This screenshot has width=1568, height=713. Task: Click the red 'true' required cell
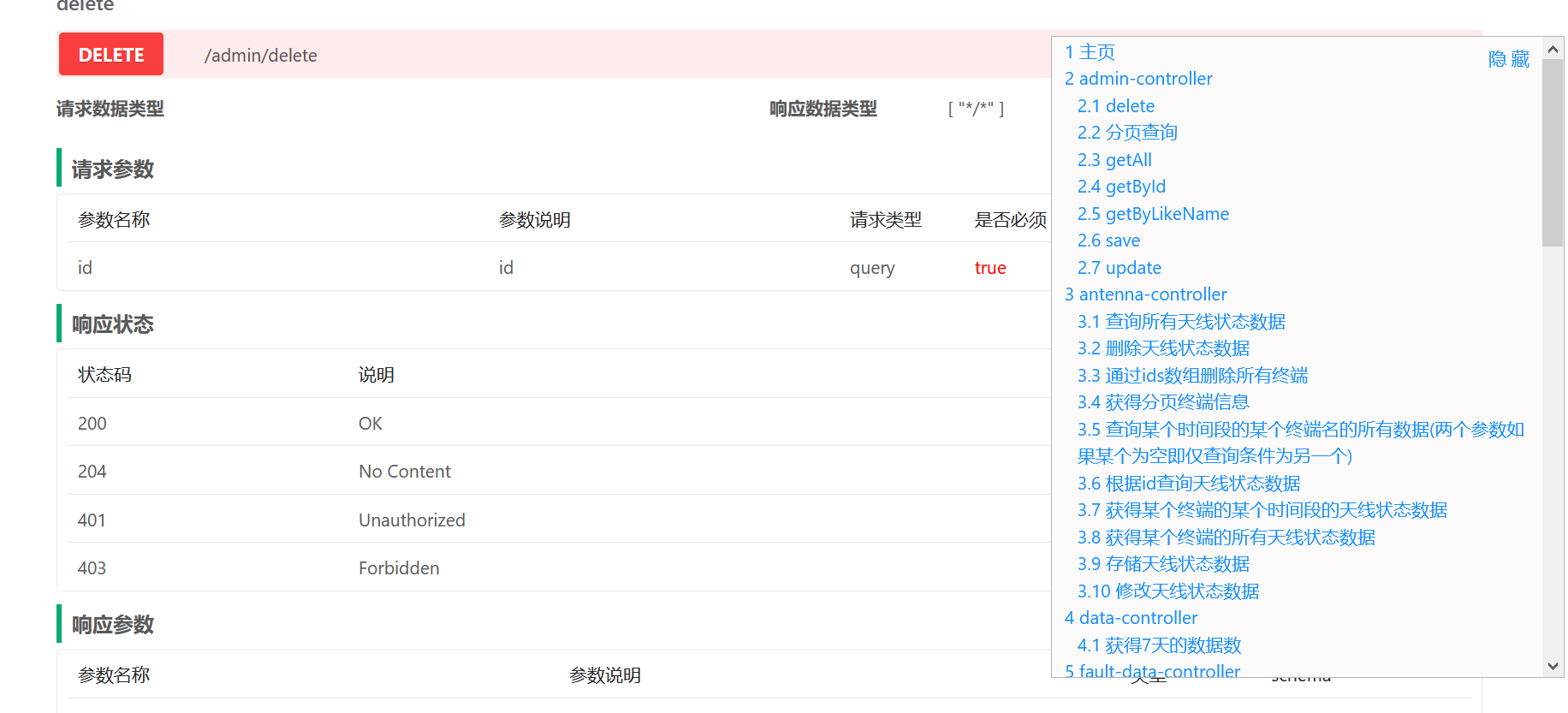pyautogui.click(x=990, y=268)
